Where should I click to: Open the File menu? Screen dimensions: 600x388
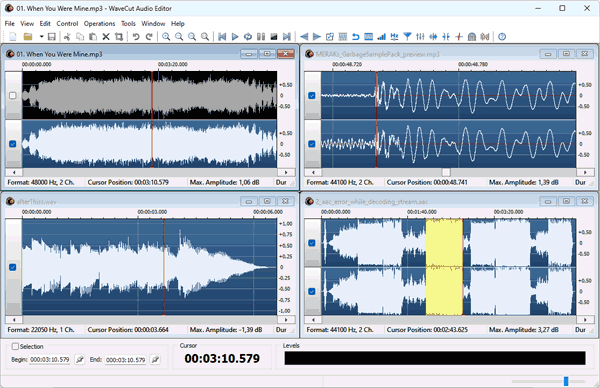pyautogui.click(x=10, y=23)
